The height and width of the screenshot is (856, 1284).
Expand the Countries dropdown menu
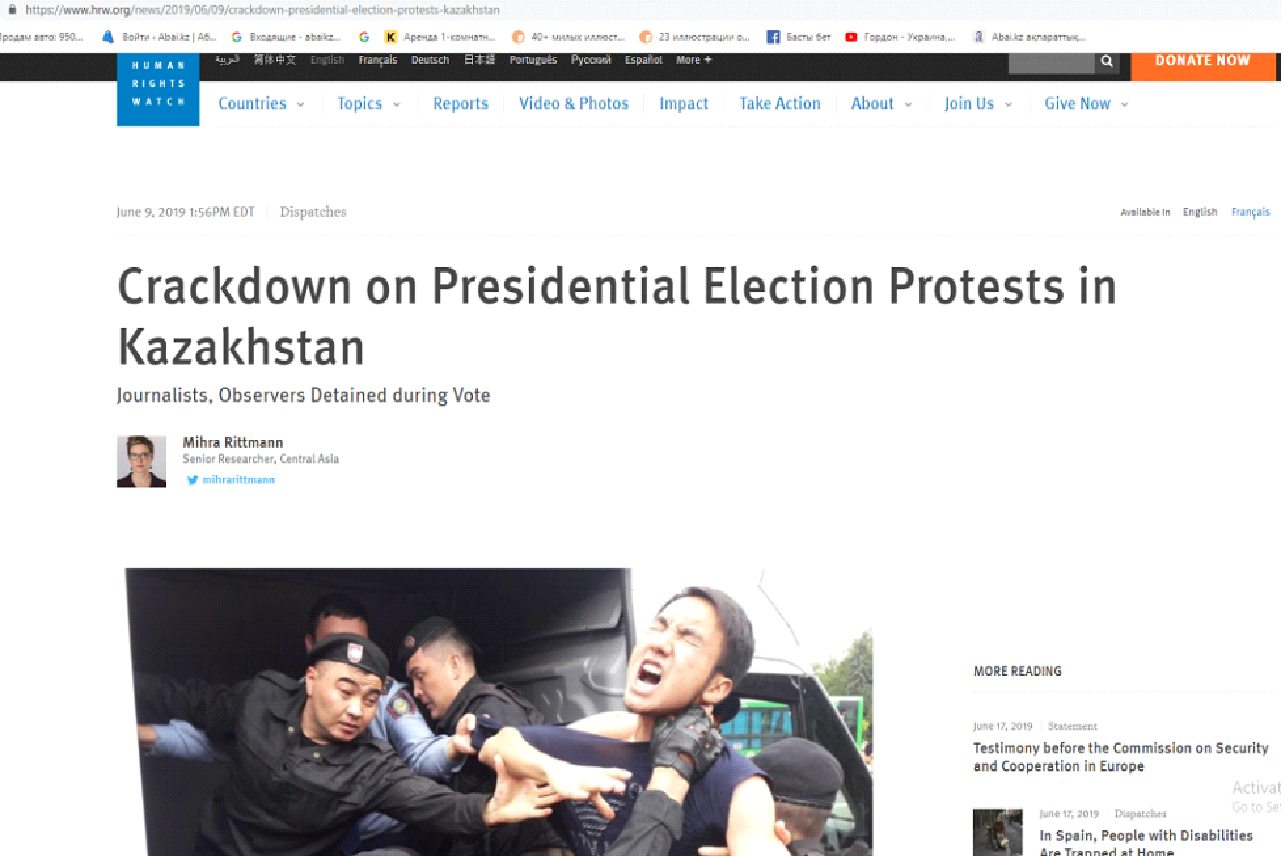261,104
